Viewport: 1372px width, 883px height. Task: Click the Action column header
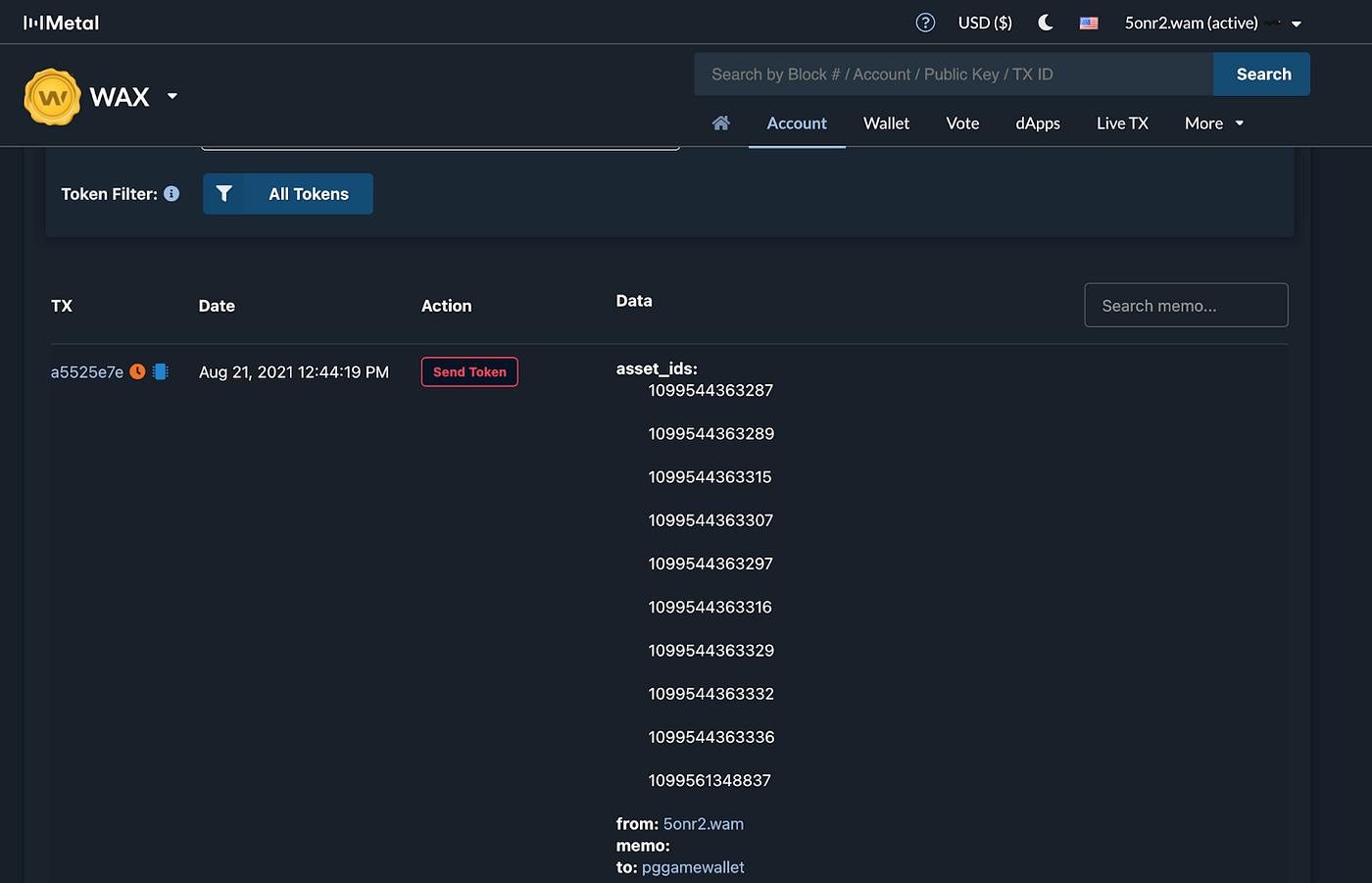click(x=447, y=306)
